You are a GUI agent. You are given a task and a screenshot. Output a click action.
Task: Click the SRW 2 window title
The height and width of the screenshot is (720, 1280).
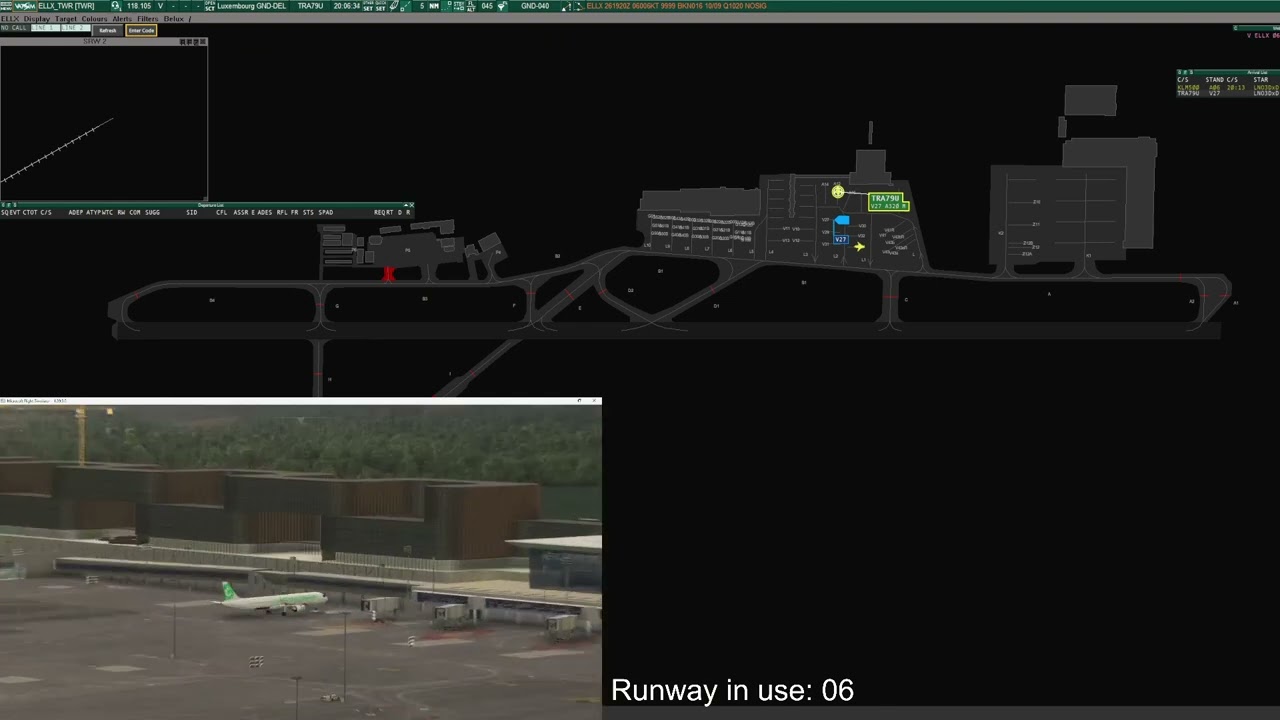coord(94,42)
